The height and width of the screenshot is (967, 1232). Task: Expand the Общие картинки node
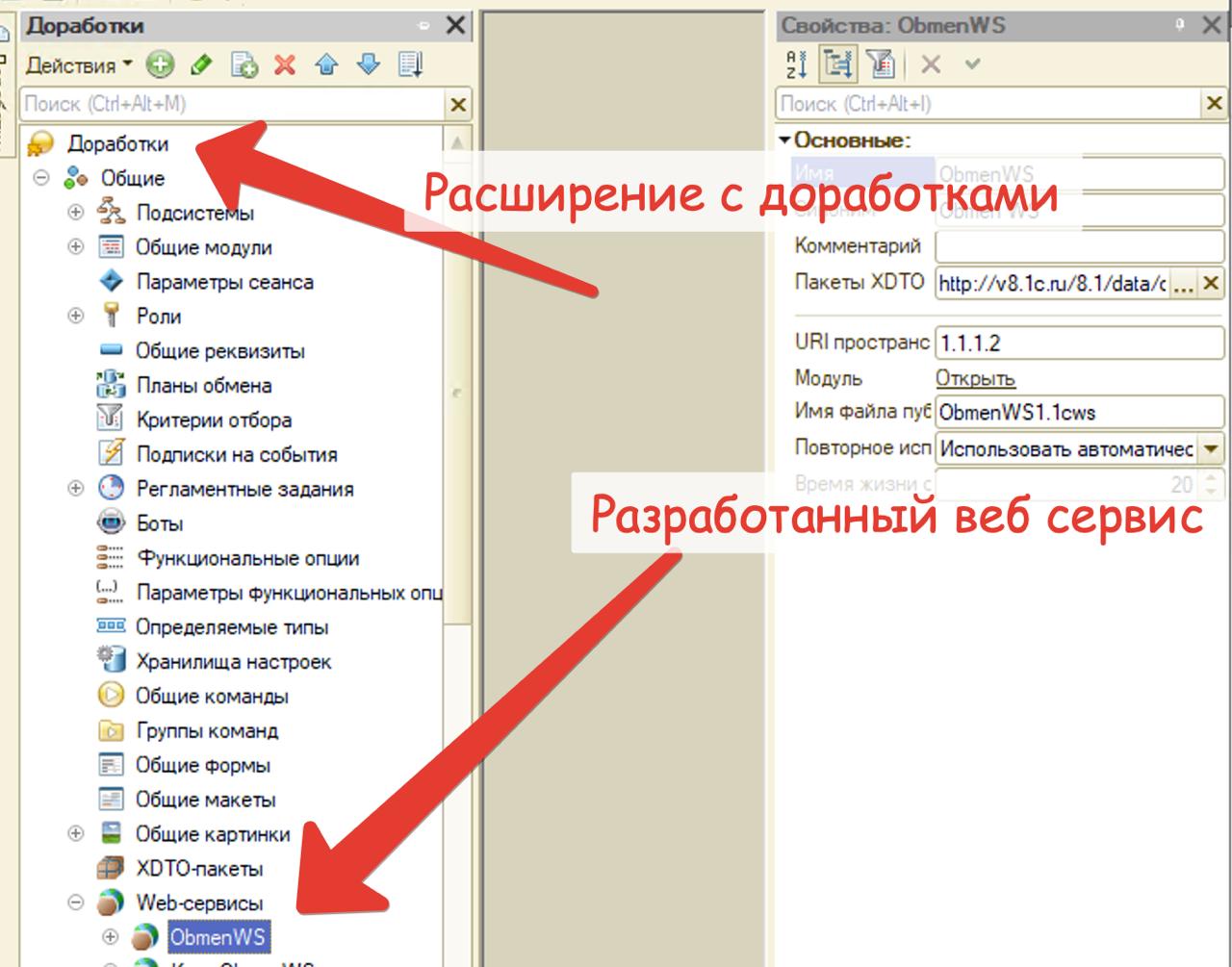coord(76,834)
